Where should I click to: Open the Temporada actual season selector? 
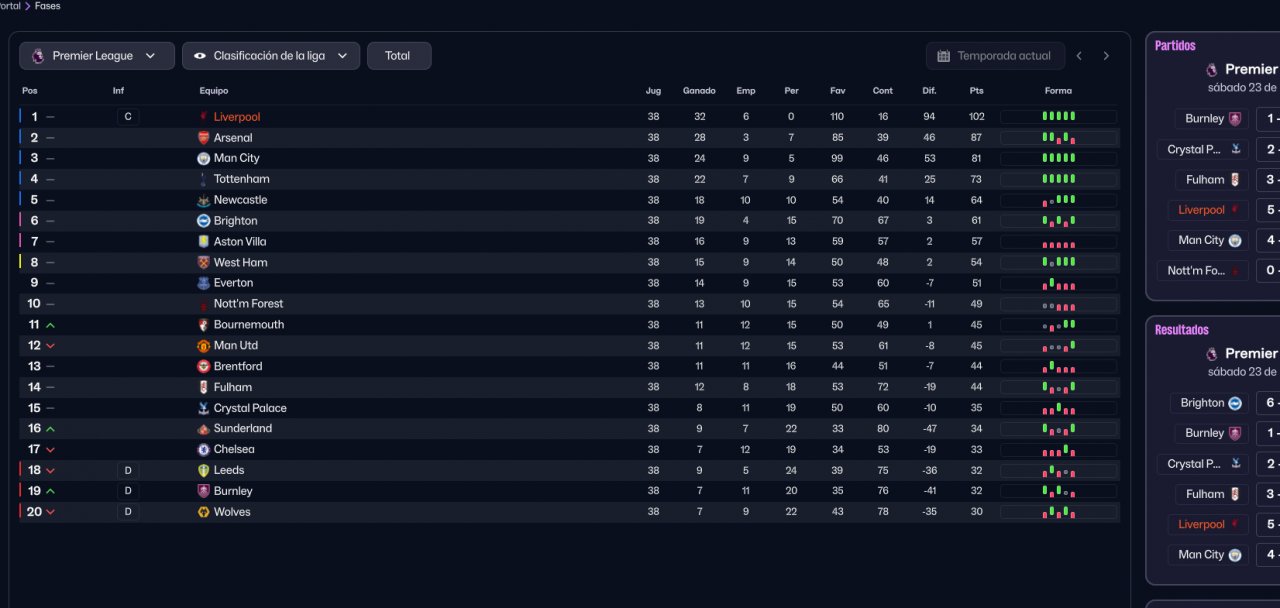coord(994,56)
